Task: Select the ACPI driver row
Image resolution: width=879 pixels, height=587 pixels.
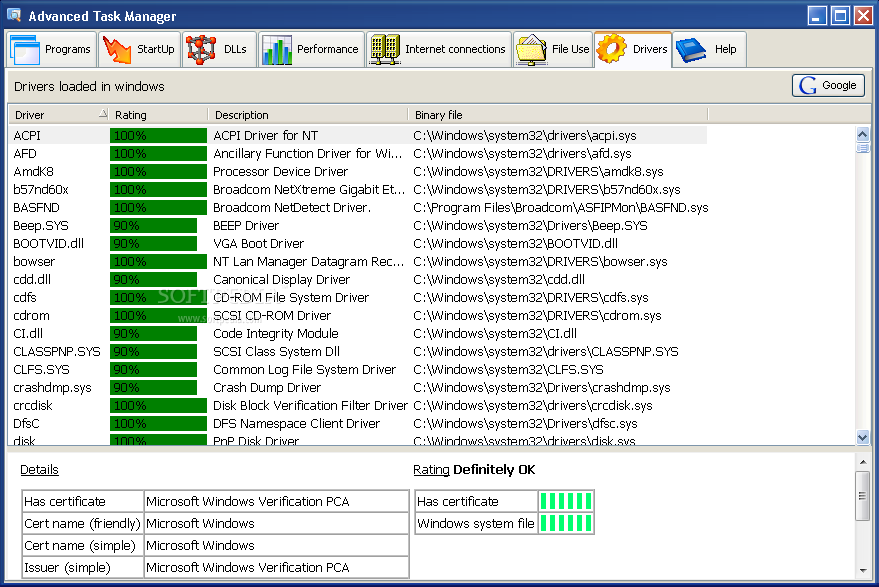Action: coord(358,136)
